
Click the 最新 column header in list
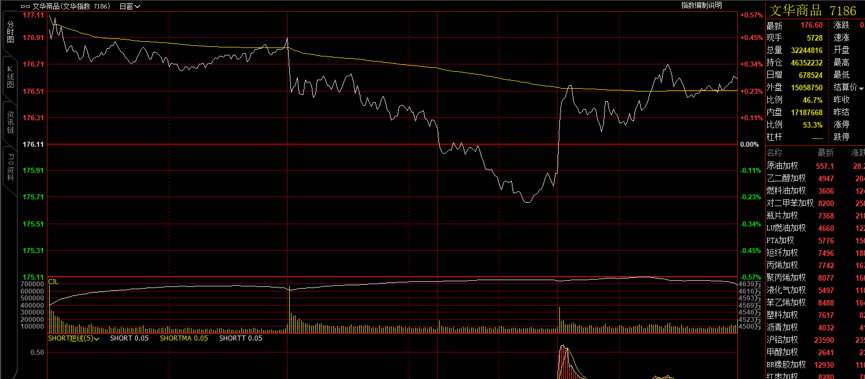826,153
